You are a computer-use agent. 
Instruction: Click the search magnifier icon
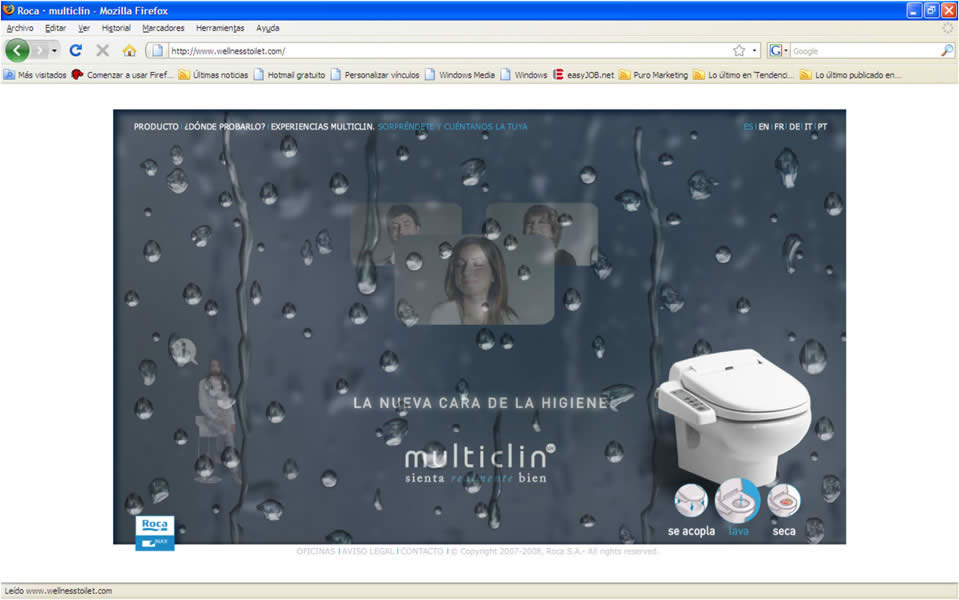tap(946, 51)
